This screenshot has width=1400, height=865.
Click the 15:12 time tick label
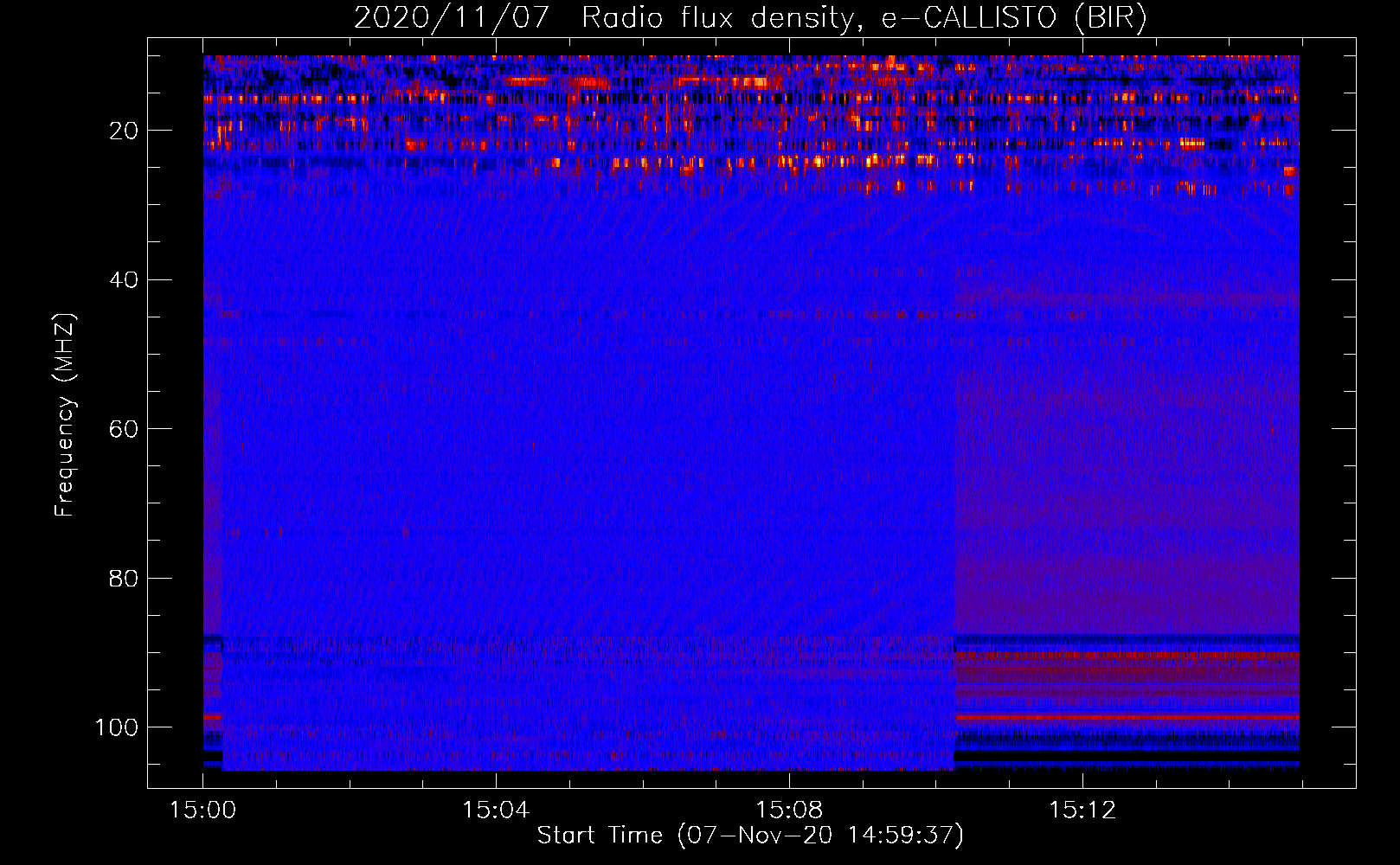click(x=1082, y=811)
